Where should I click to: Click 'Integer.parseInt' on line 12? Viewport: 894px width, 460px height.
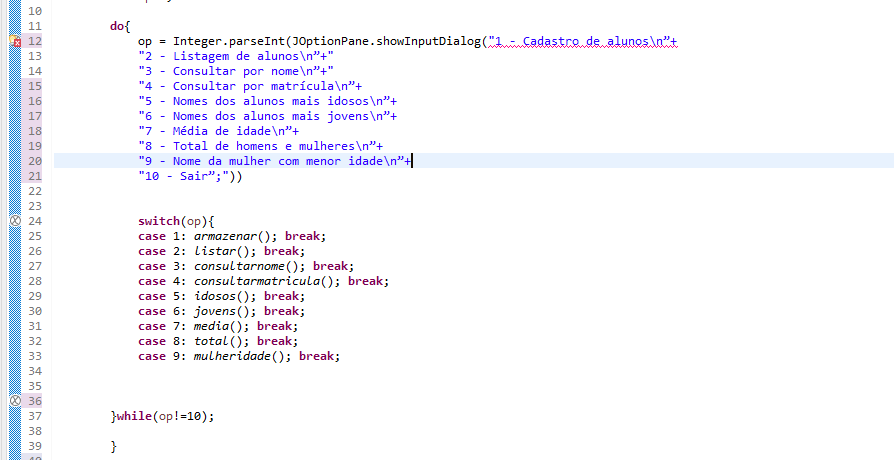pos(229,41)
